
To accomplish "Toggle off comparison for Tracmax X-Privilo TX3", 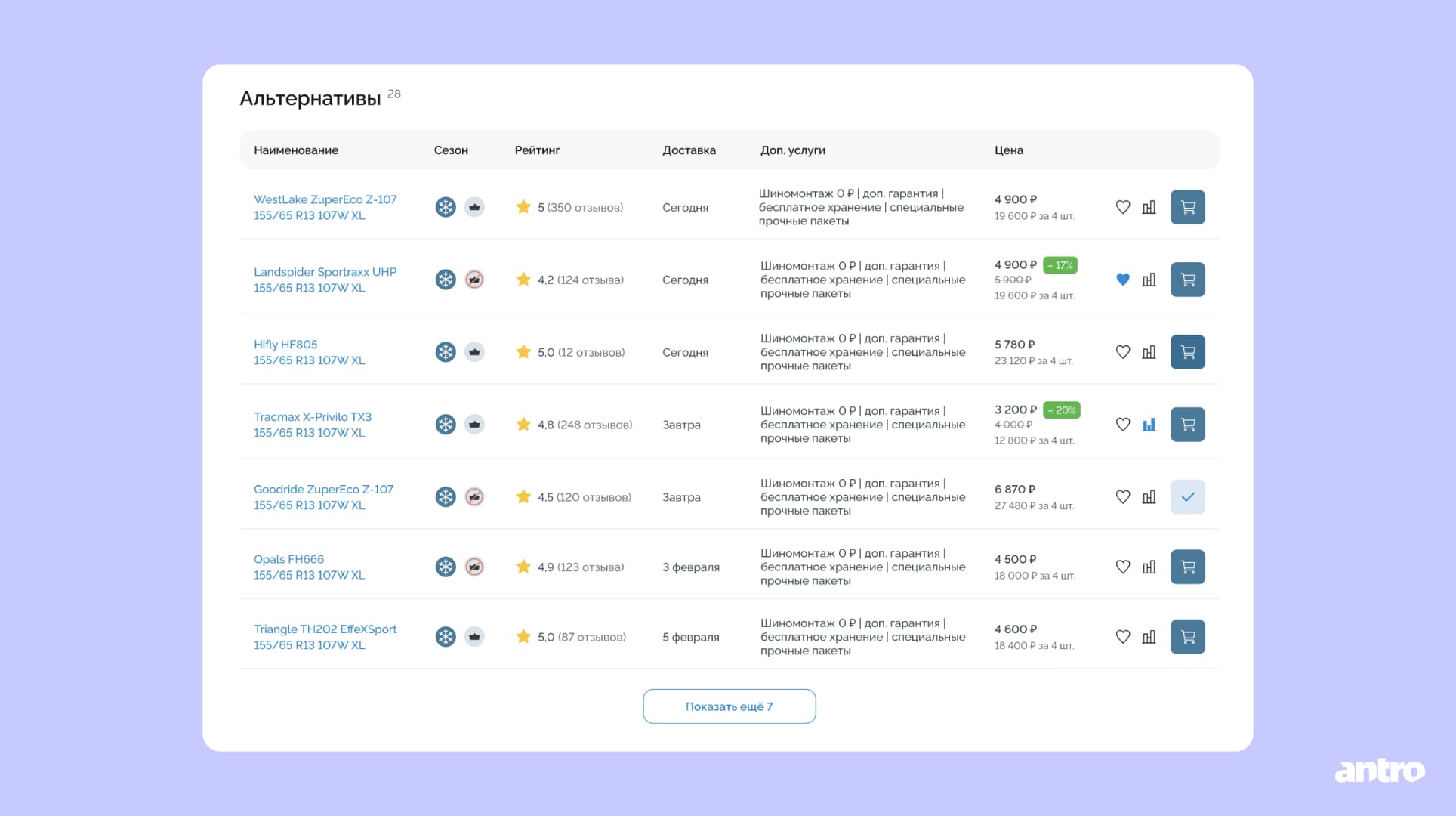I will (1149, 425).
